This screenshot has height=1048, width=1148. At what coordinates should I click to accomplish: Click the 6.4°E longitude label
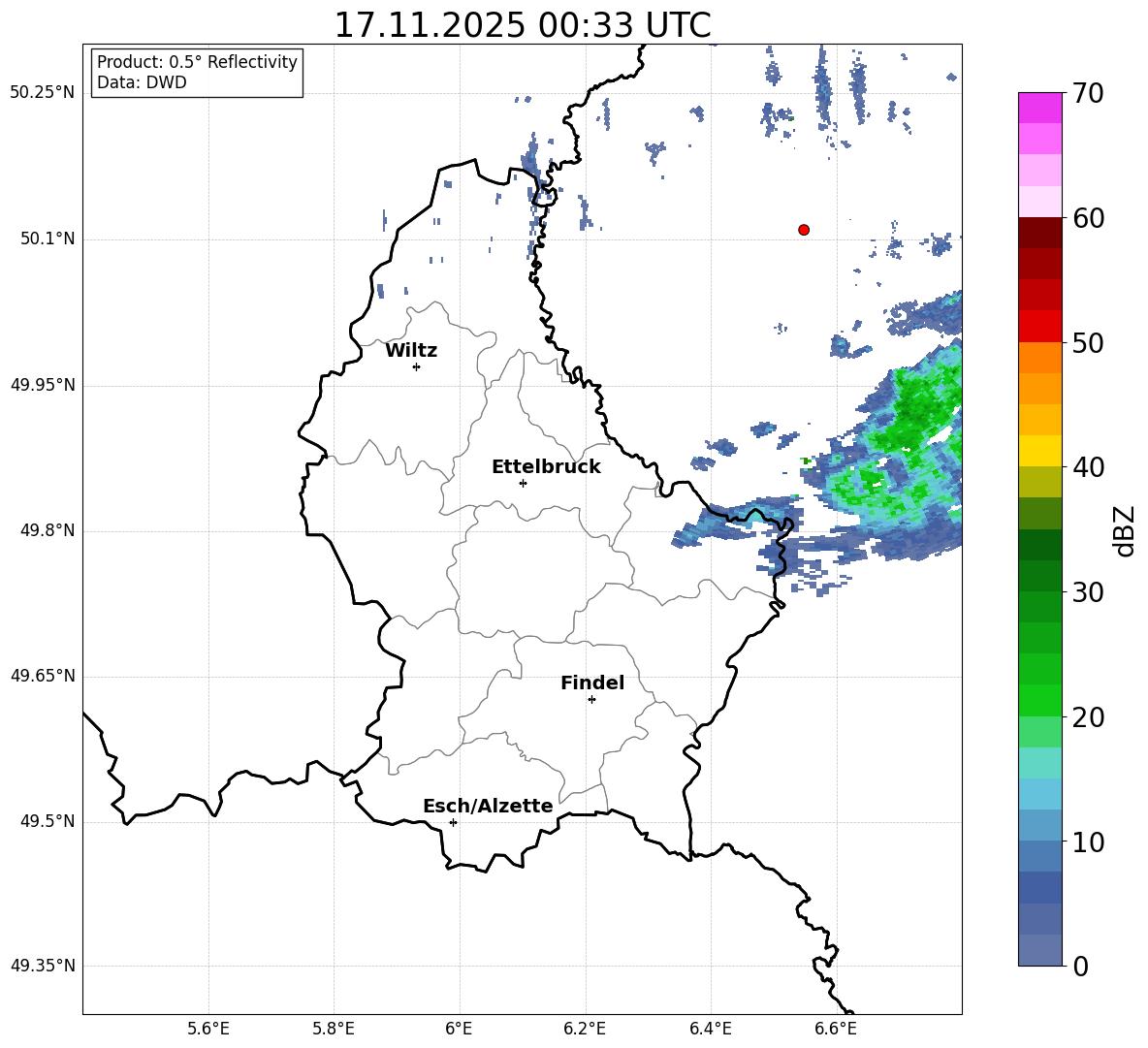[710, 1029]
